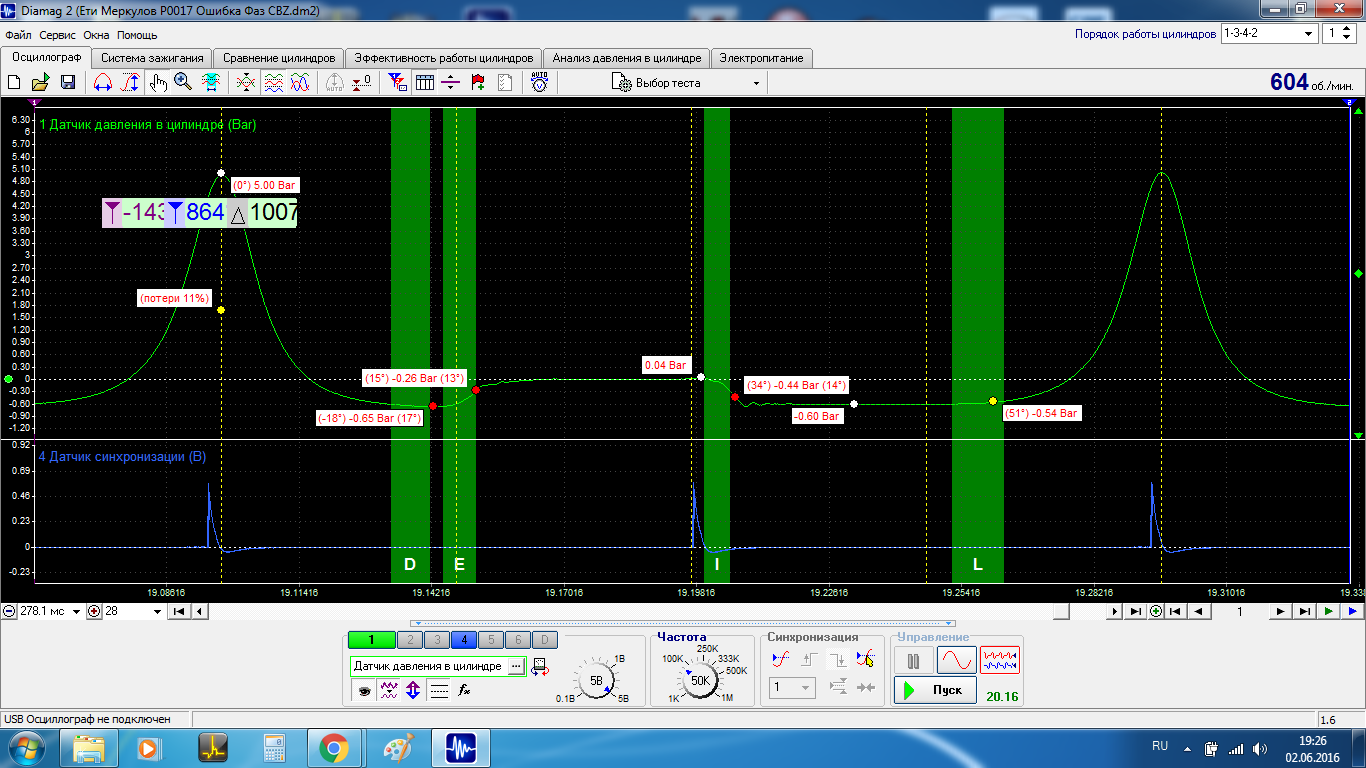Open the Paint app from the taskbar

point(398,747)
